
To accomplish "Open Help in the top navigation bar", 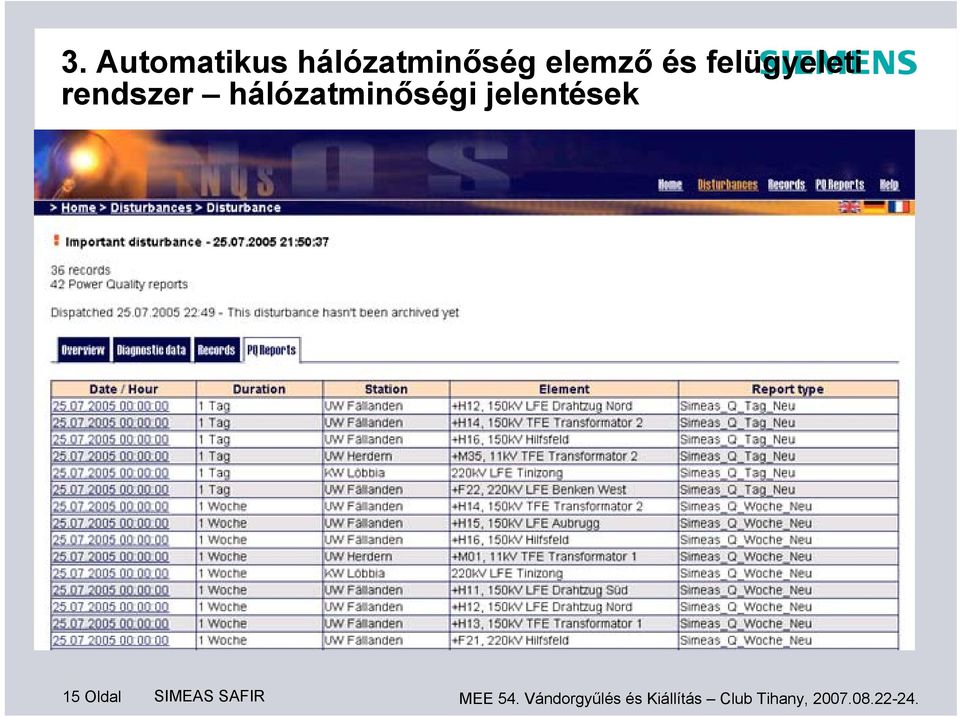I will 889,185.
